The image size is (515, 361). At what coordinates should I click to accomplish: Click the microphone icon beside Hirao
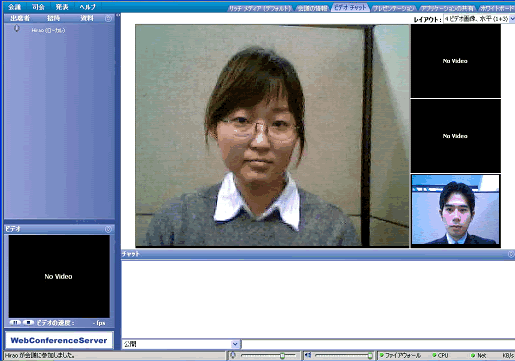point(16,29)
